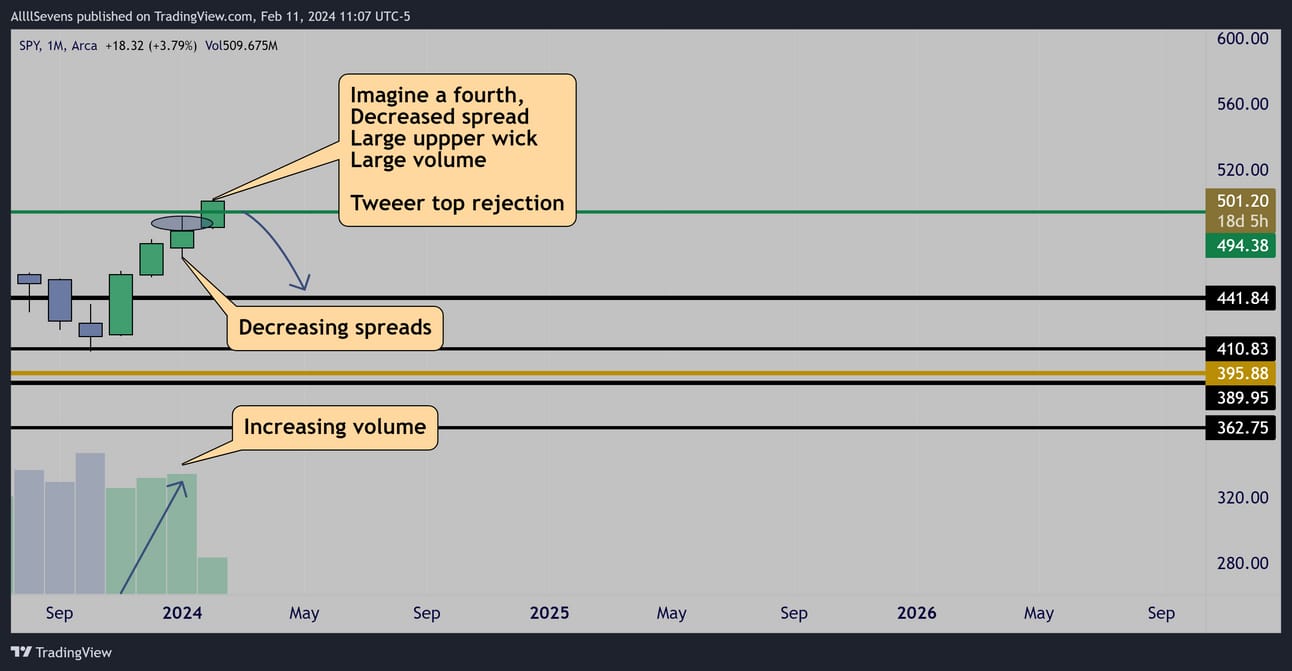The width and height of the screenshot is (1292, 671).
Task: Select the tallest blue volume bar
Action: click(x=90, y=524)
